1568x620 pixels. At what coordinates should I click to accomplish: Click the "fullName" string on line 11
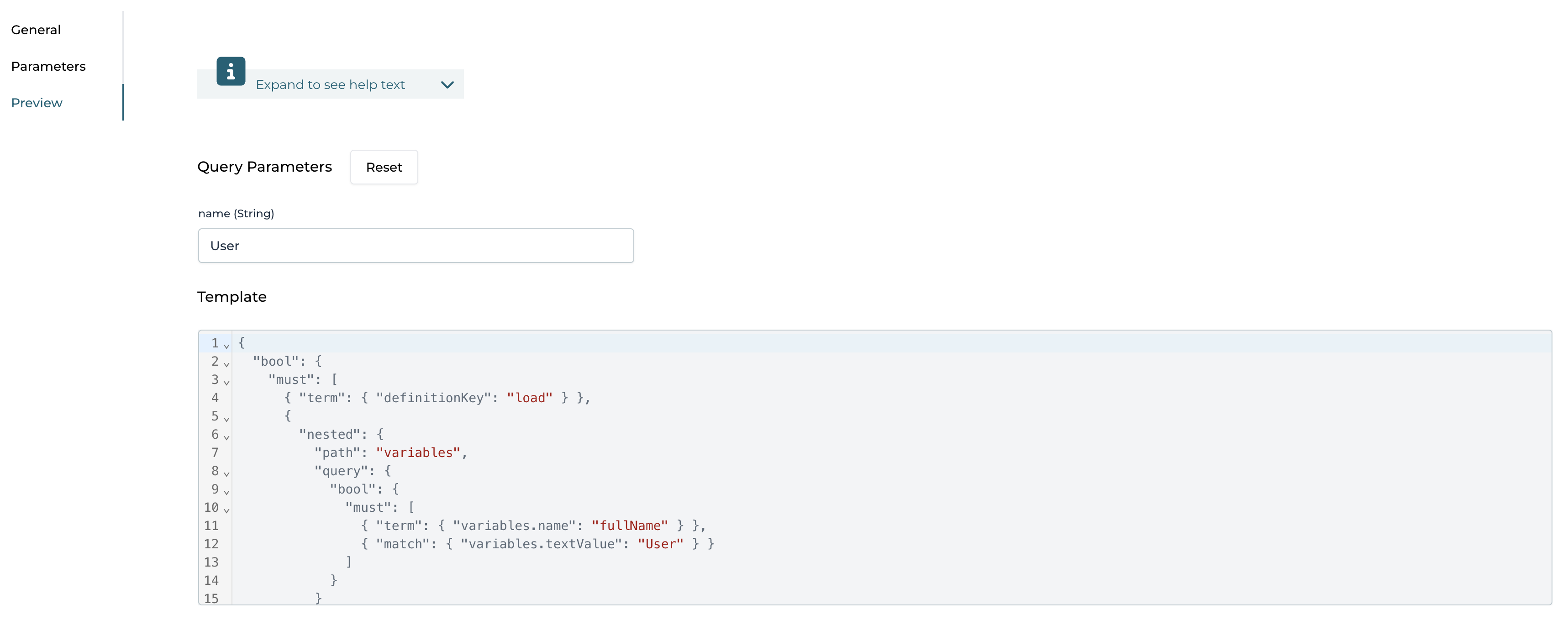(631, 525)
